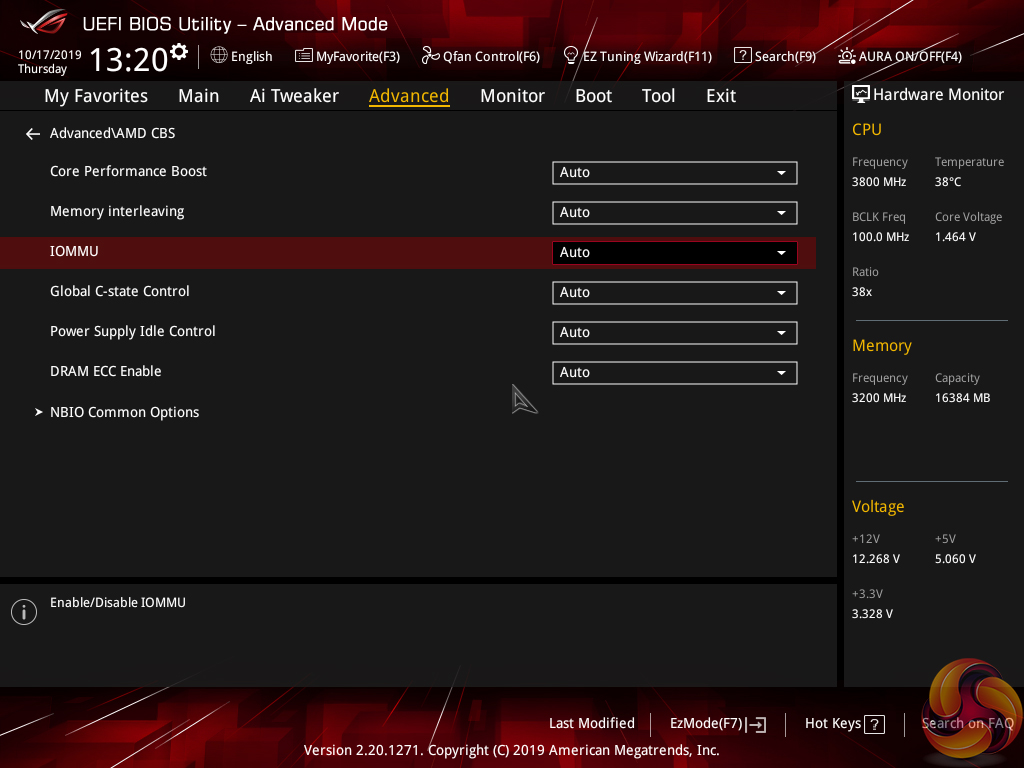
Task: Change language via English label
Action: coord(251,57)
